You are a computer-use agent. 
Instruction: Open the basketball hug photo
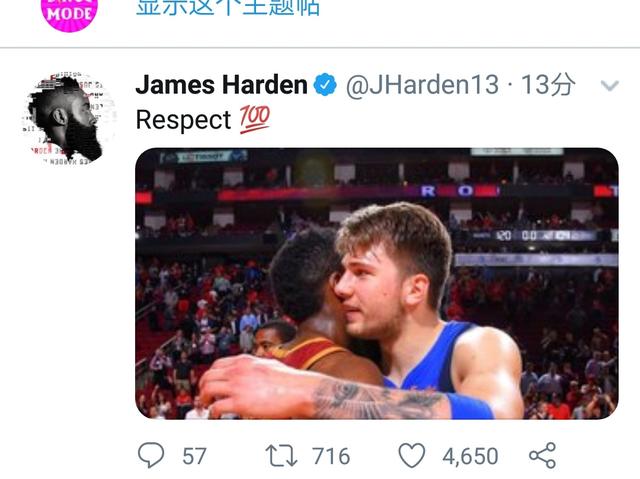377,284
